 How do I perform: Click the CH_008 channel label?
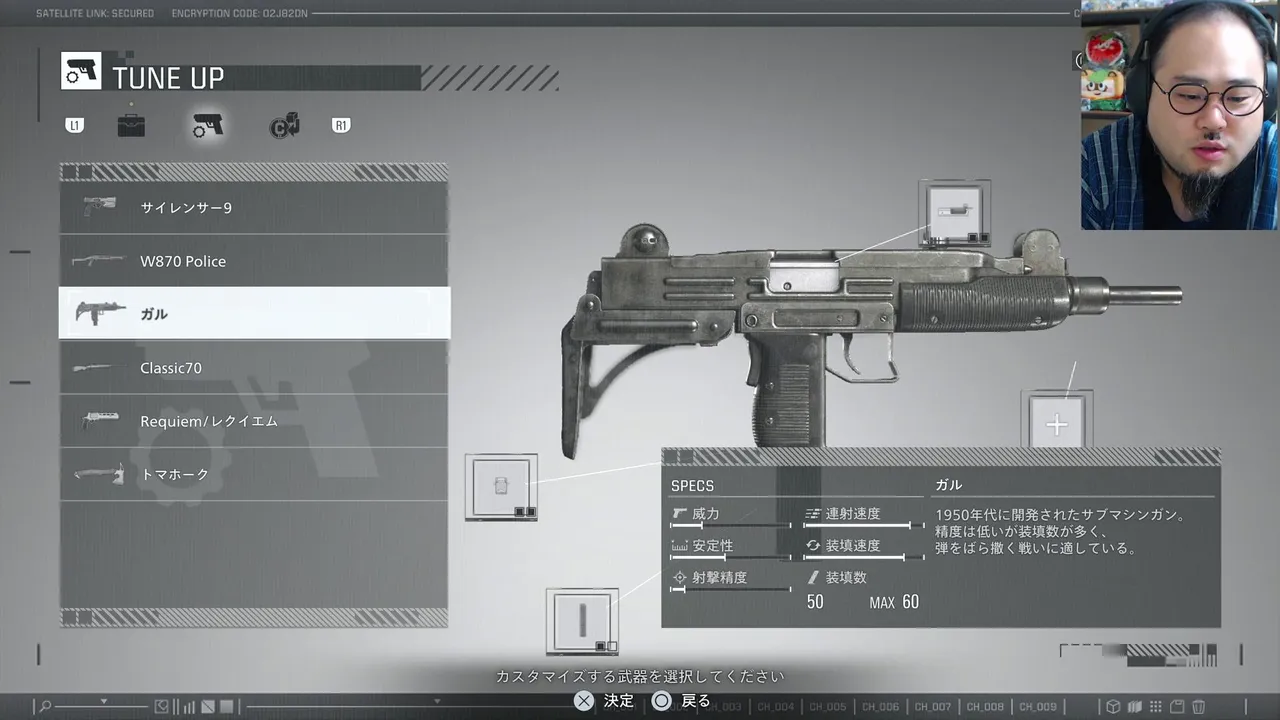click(x=986, y=707)
